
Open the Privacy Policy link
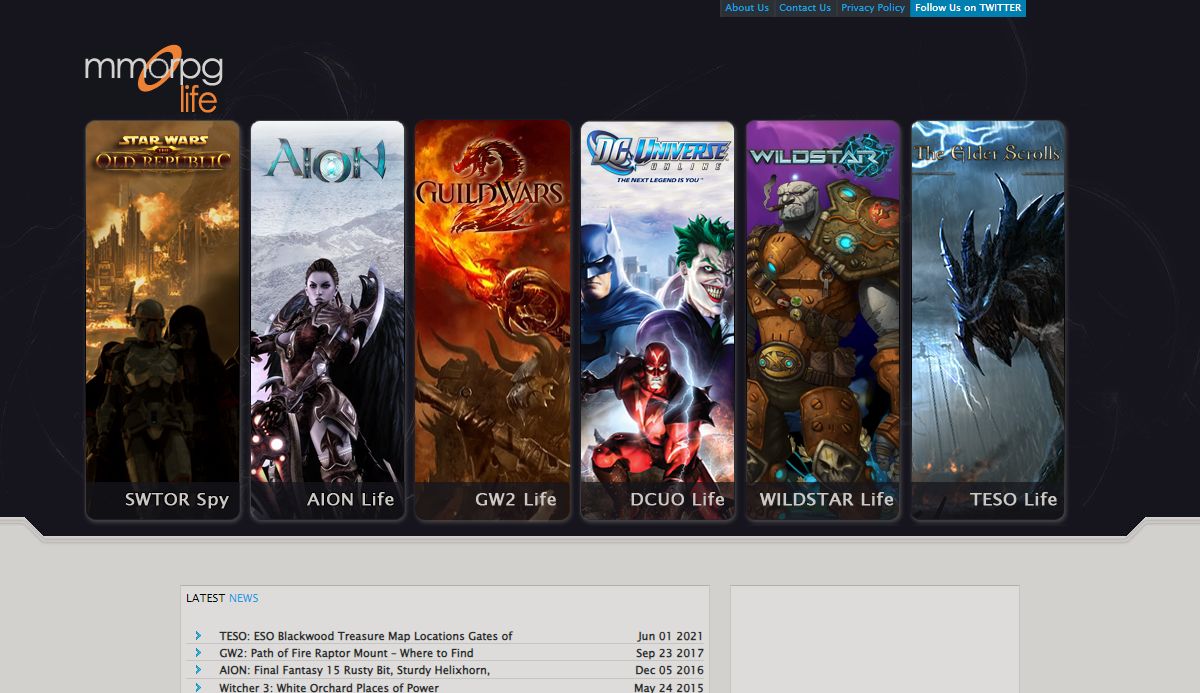tap(873, 8)
